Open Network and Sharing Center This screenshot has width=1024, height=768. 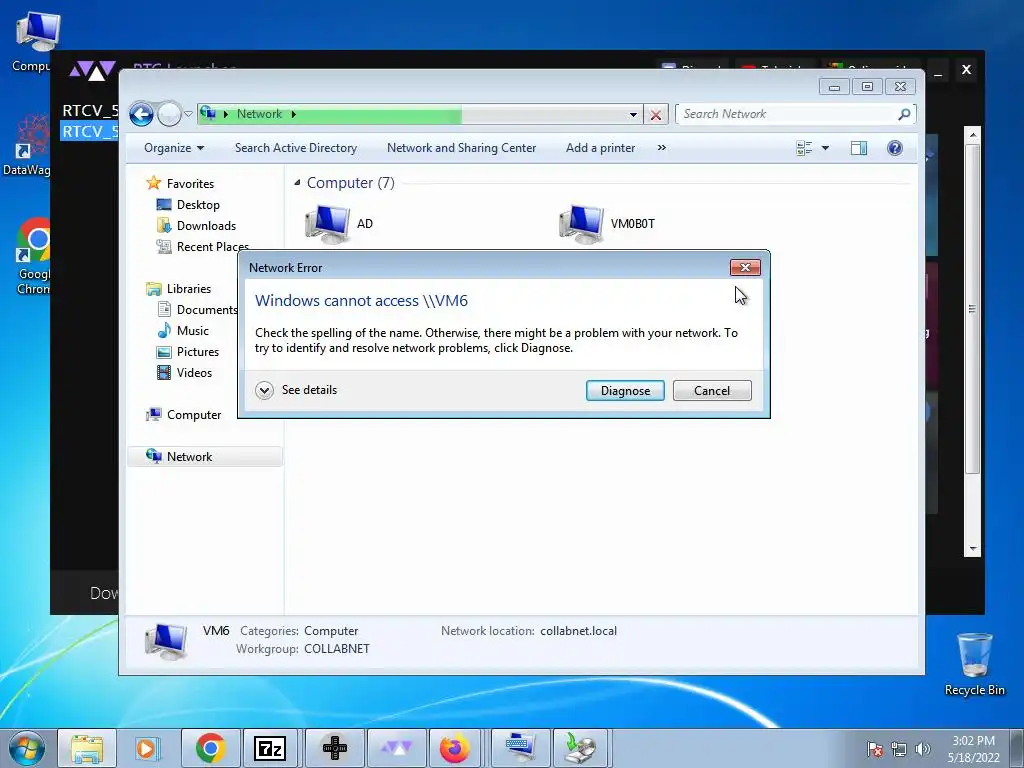[461, 148]
